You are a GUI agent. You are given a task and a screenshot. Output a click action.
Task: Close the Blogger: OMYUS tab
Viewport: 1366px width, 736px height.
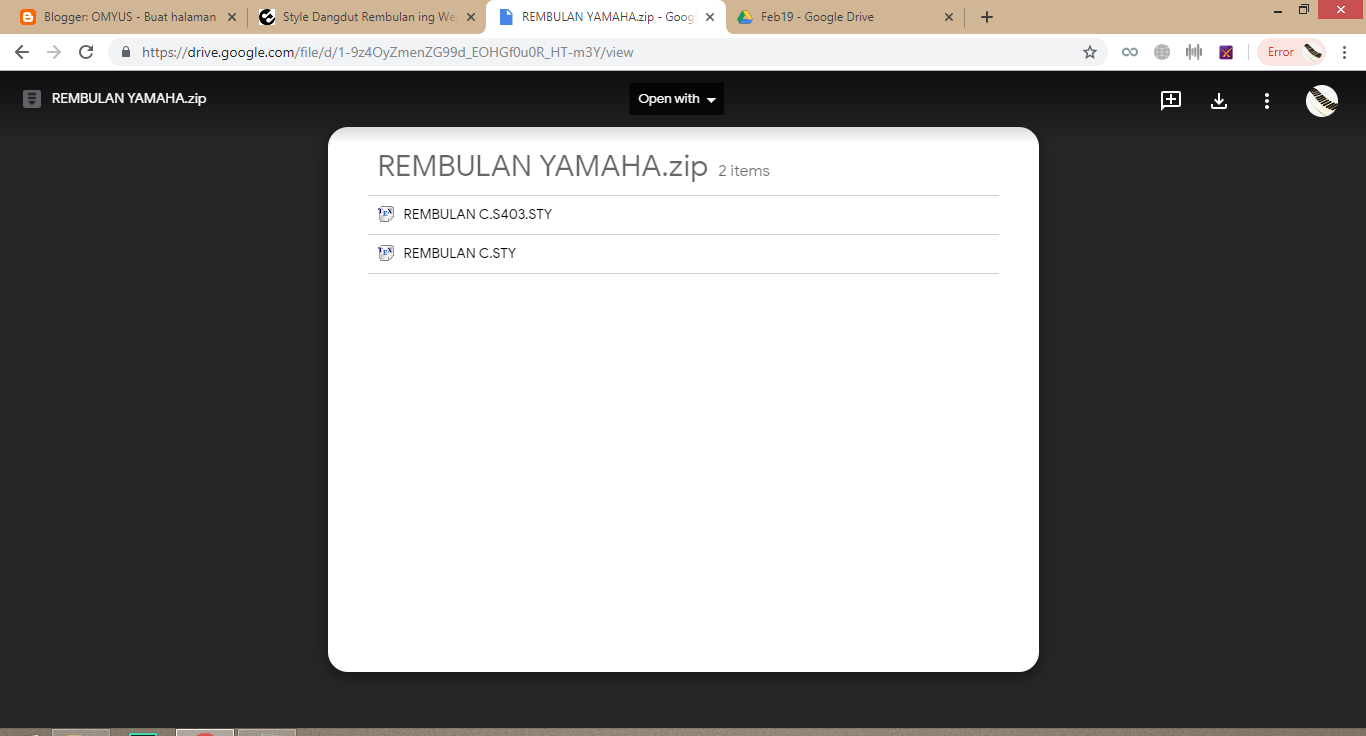pos(232,17)
